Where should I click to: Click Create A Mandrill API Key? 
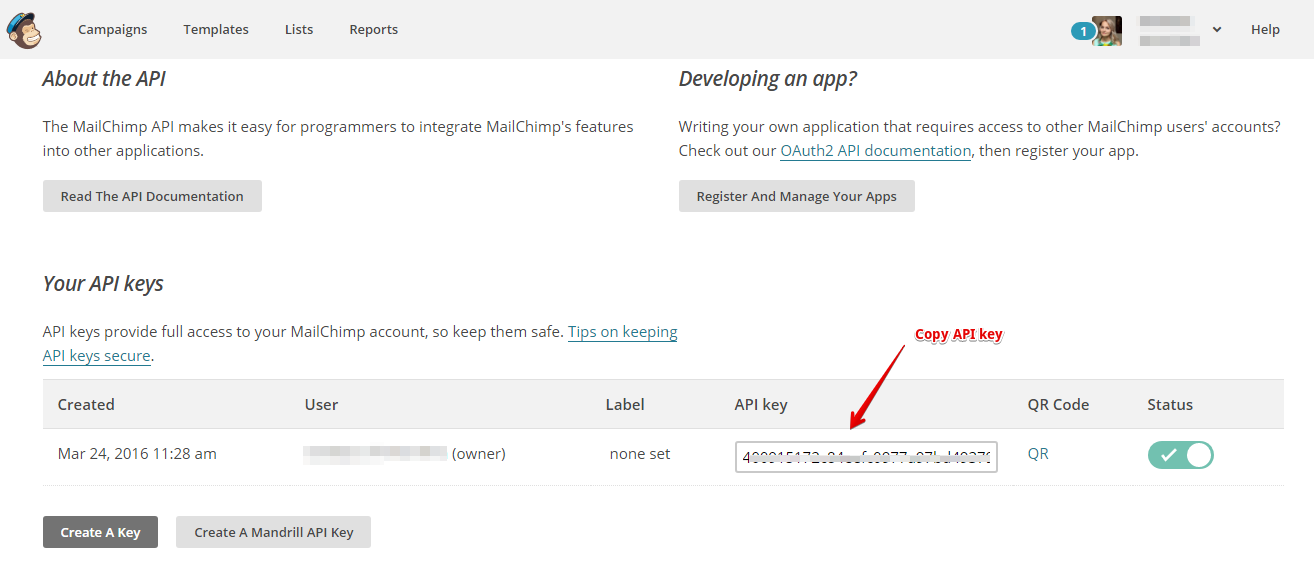pyautogui.click(x=273, y=532)
